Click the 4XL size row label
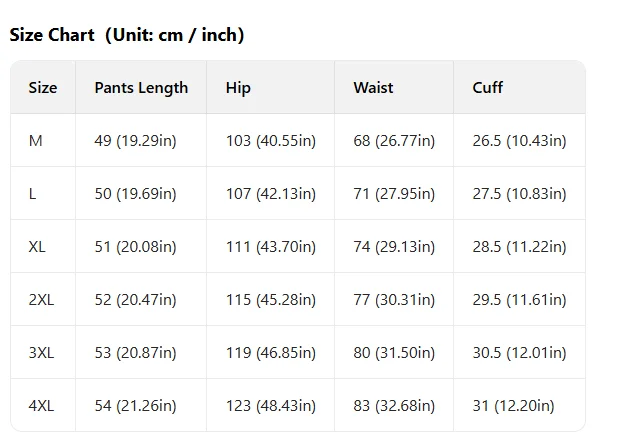The width and height of the screenshot is (625, 440). (x=41, y=406)
